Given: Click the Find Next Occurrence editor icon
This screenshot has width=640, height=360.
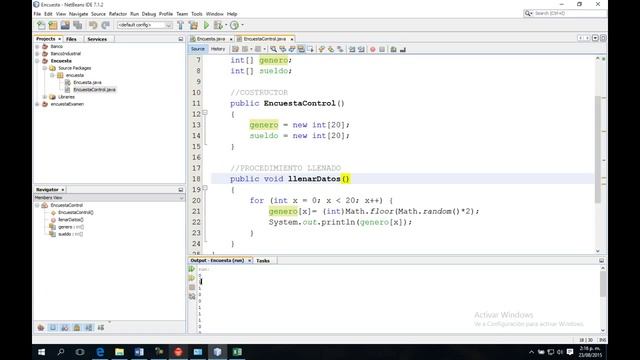Looking at the screenshot, I should 292,49.
